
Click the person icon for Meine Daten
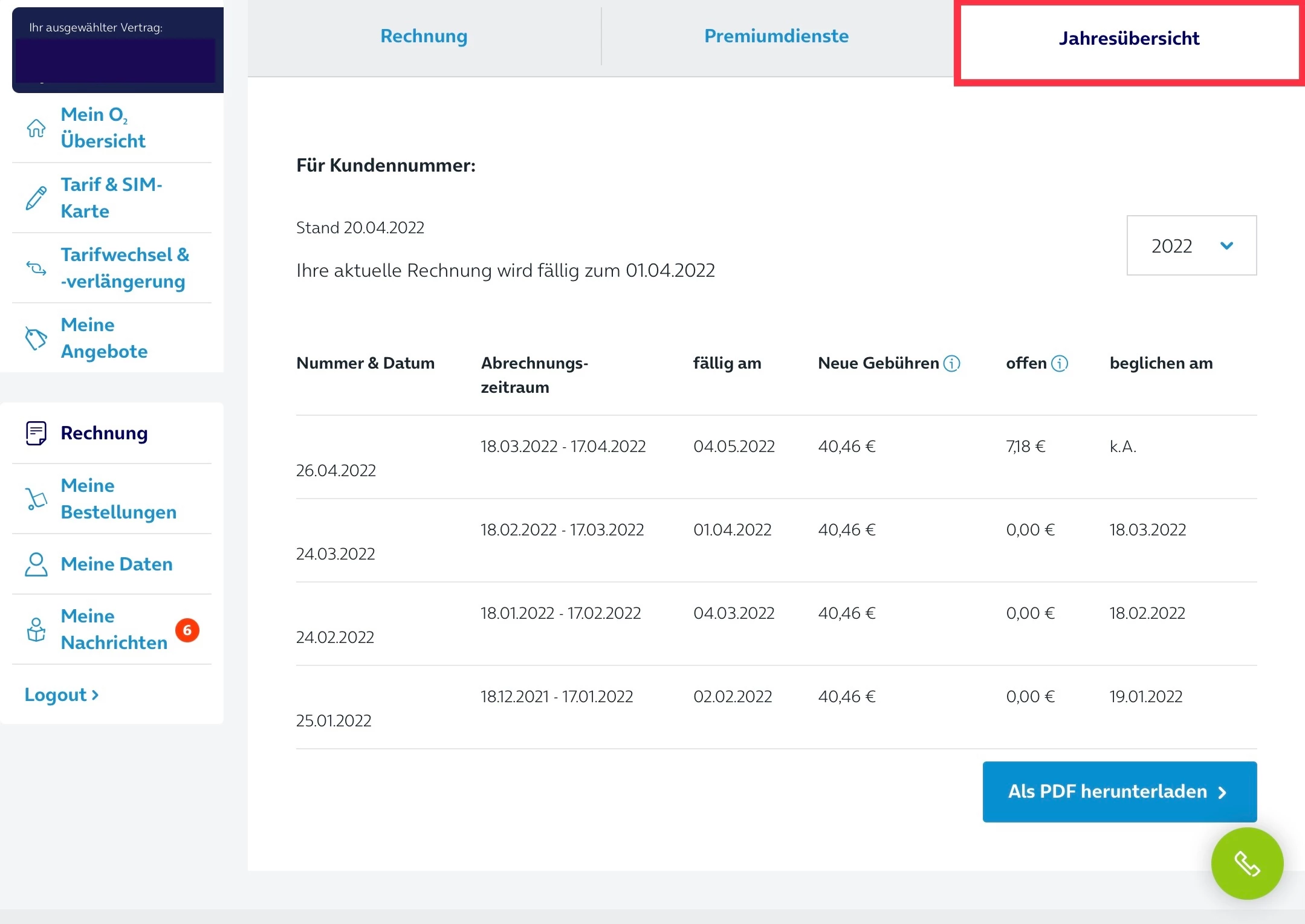coord(36,564)
